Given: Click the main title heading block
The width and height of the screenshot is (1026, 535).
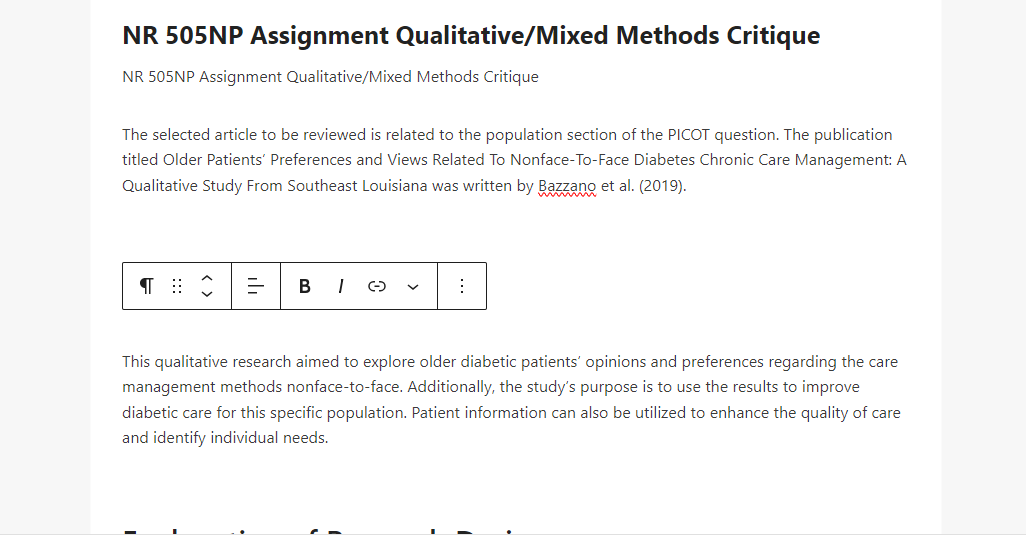Looking at the screenshot, I should coord(471,35).
